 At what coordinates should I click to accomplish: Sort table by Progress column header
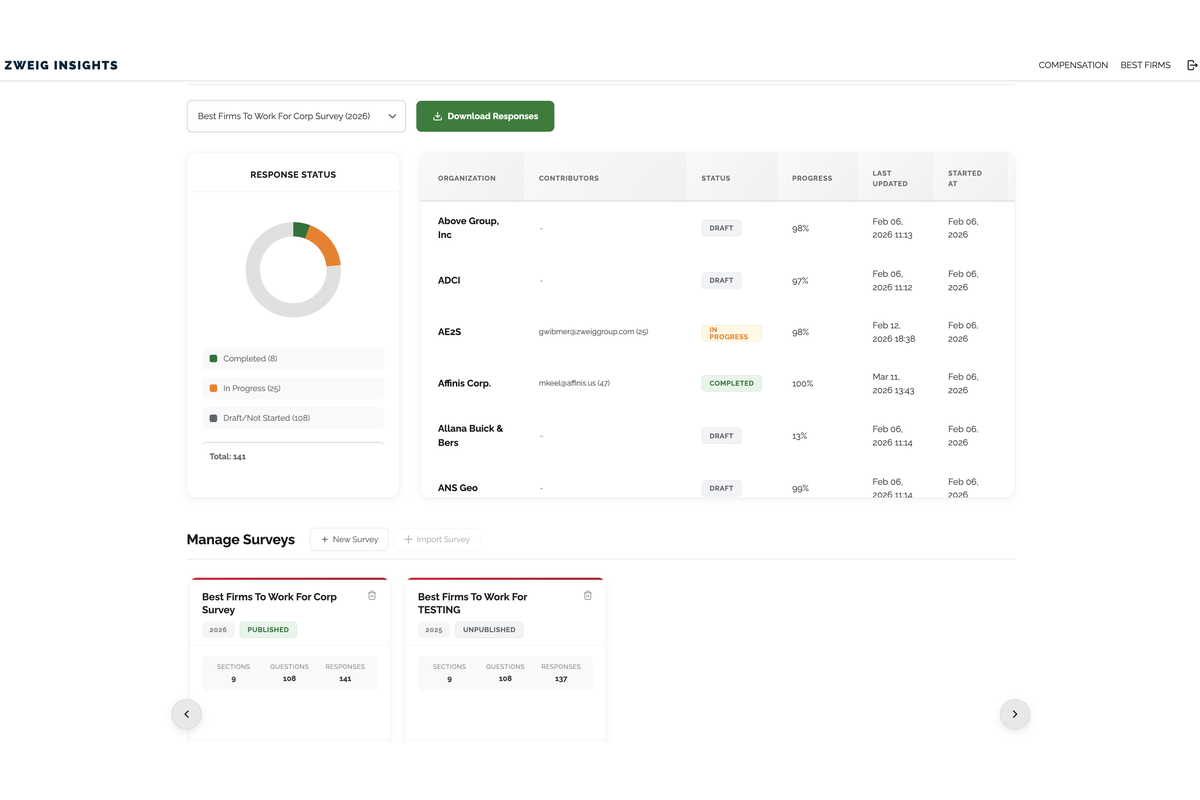(812, 178)
